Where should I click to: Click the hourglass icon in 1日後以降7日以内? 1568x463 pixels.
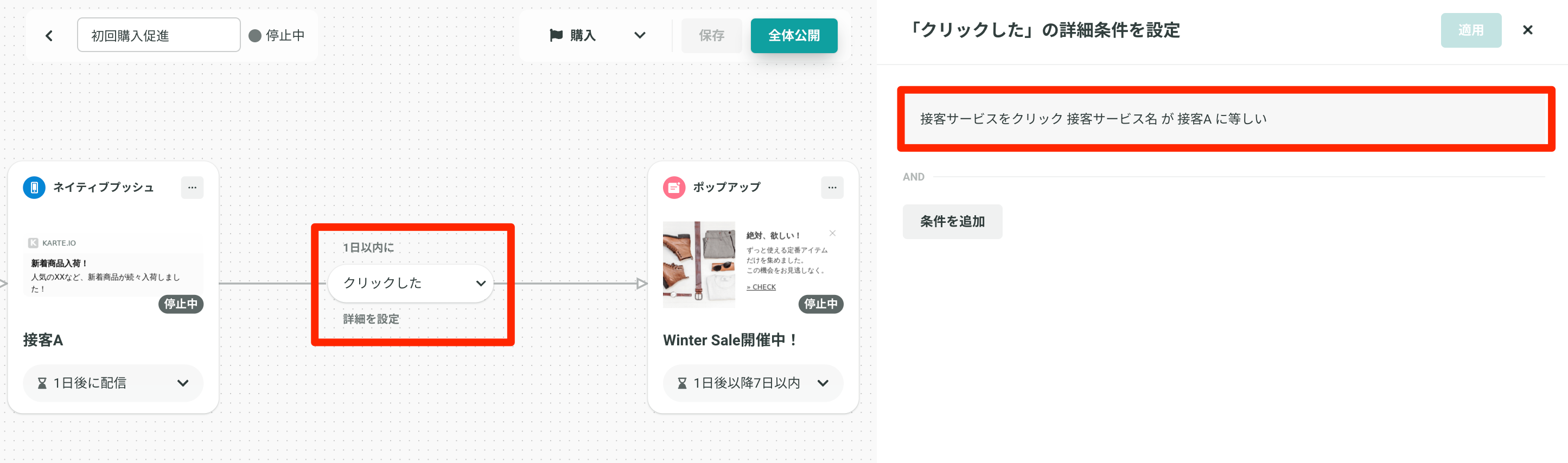[x=682, y=383]
